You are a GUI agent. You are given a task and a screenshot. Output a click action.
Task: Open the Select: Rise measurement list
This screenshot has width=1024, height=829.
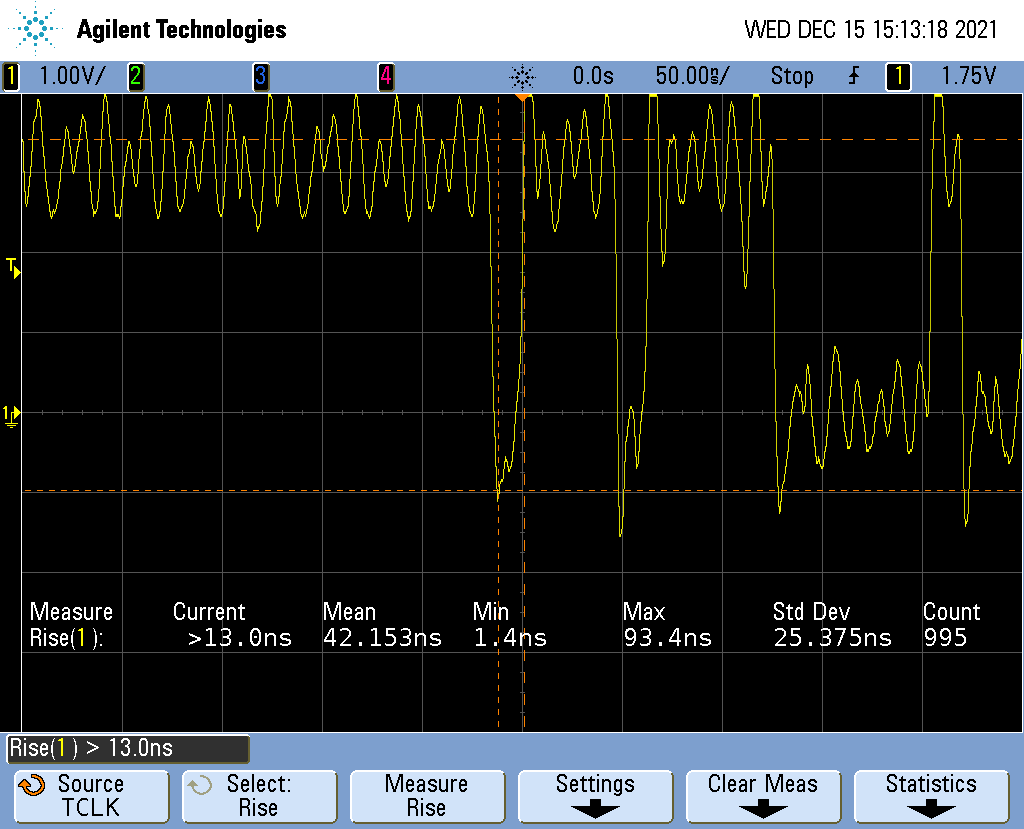pos(259,795)
